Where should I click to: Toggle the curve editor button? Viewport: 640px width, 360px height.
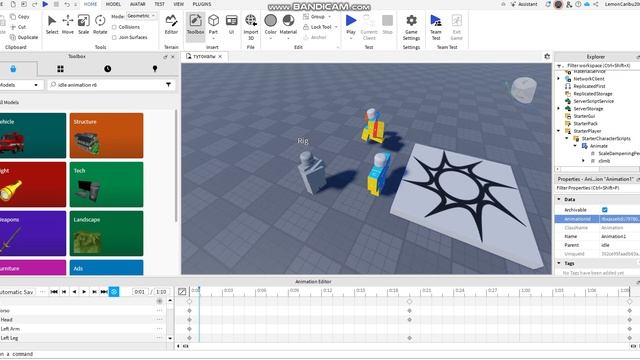coord(182,292)
